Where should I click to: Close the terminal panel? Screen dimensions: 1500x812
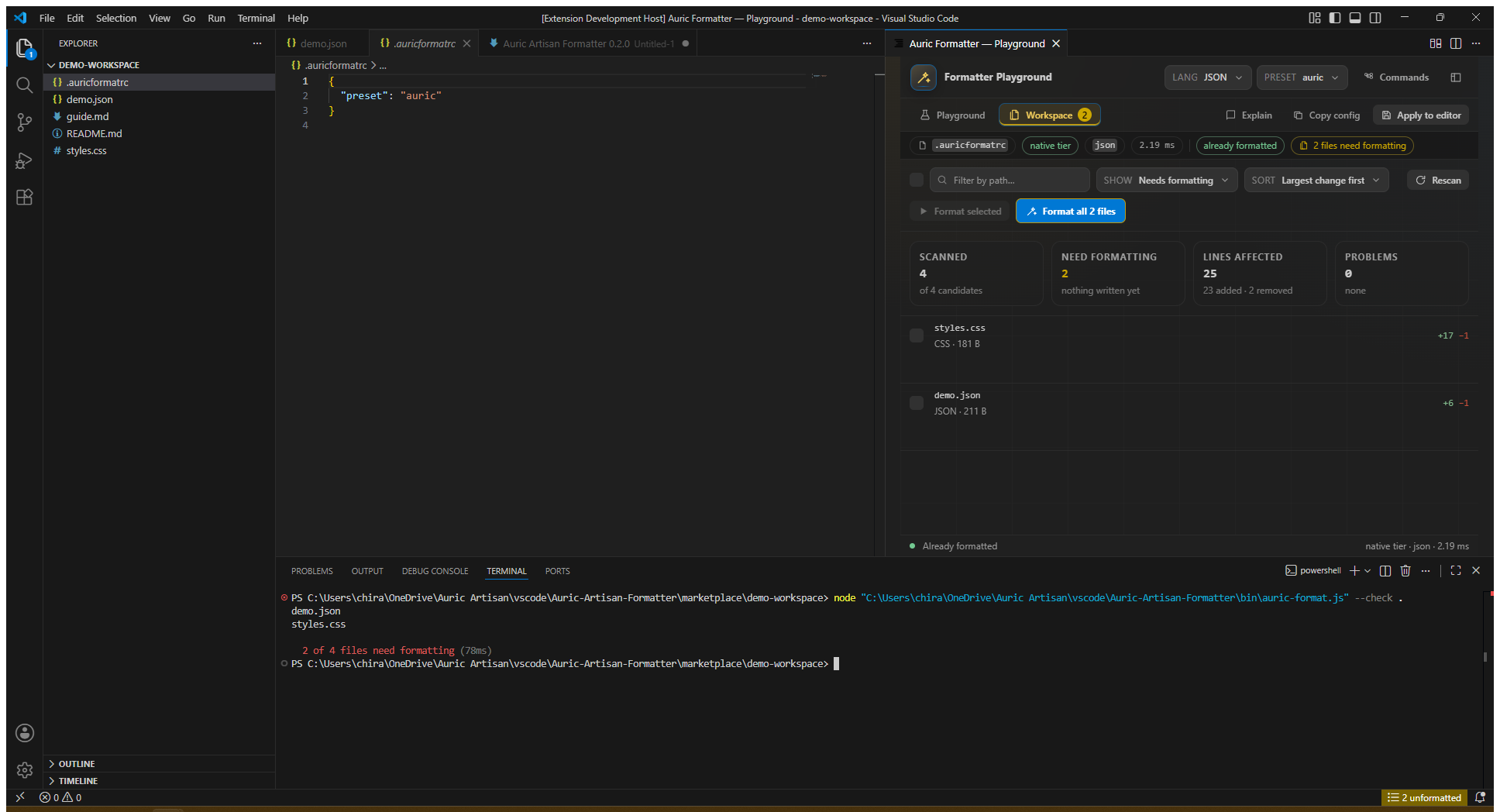[1476, 571]
